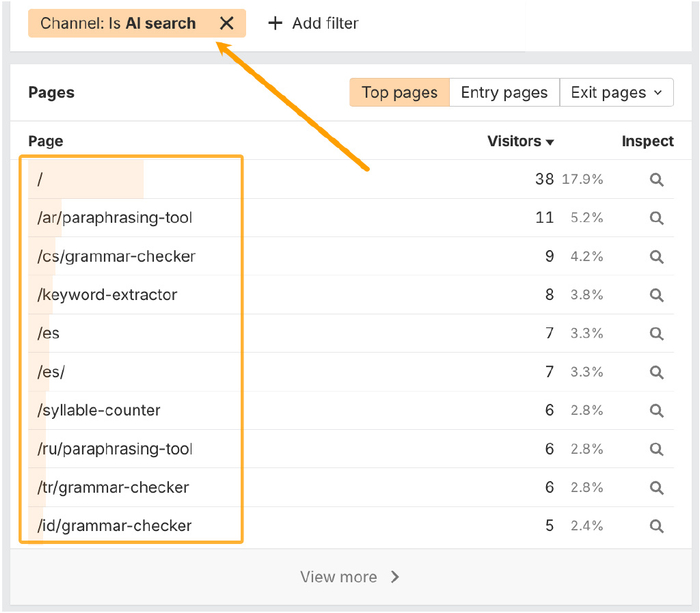Inspect the /cs/grammar-checker page

click(x=656, y=257)
